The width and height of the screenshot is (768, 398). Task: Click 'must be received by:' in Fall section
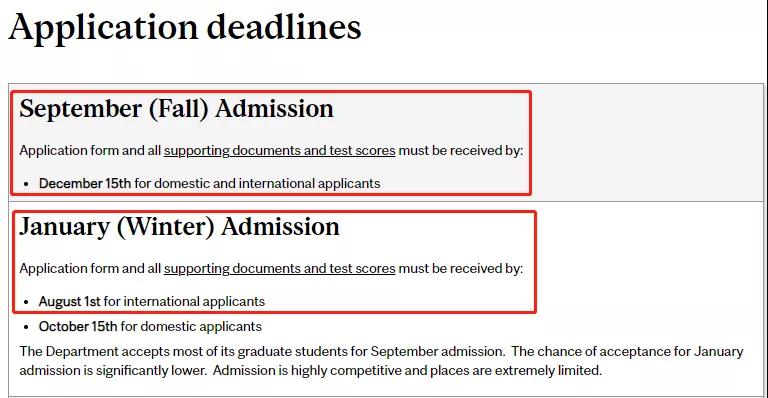click(461, 151)
